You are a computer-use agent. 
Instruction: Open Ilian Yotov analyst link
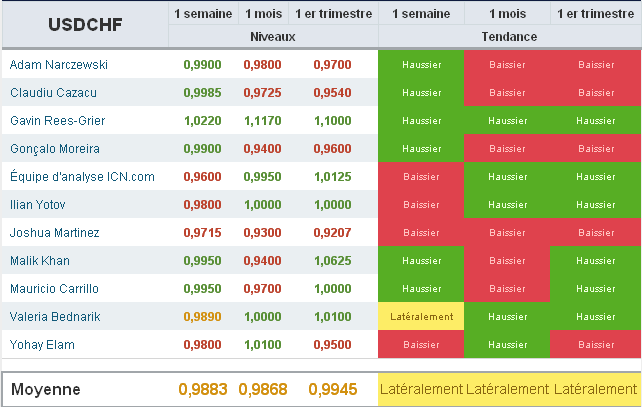coord(38,205)
